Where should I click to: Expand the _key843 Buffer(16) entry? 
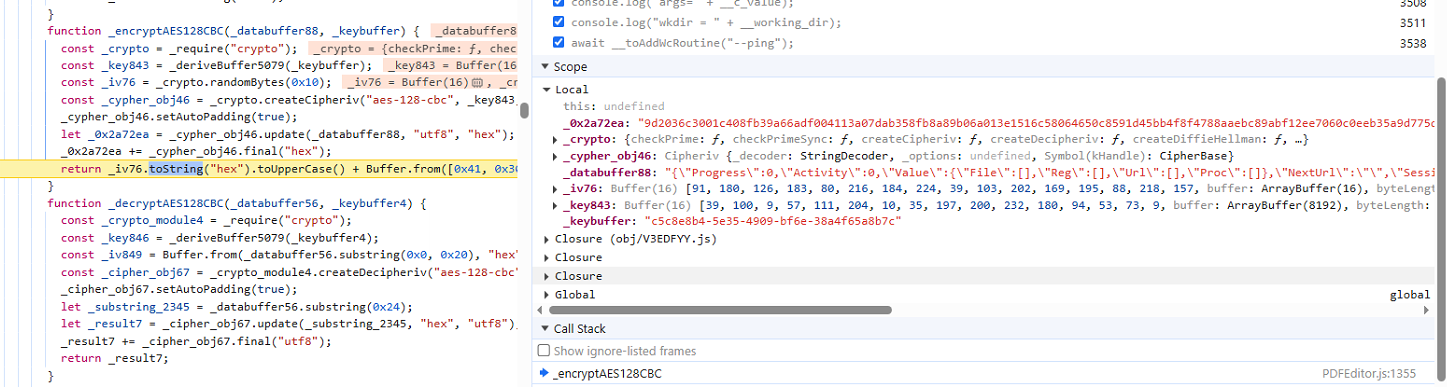pos(555,205)
